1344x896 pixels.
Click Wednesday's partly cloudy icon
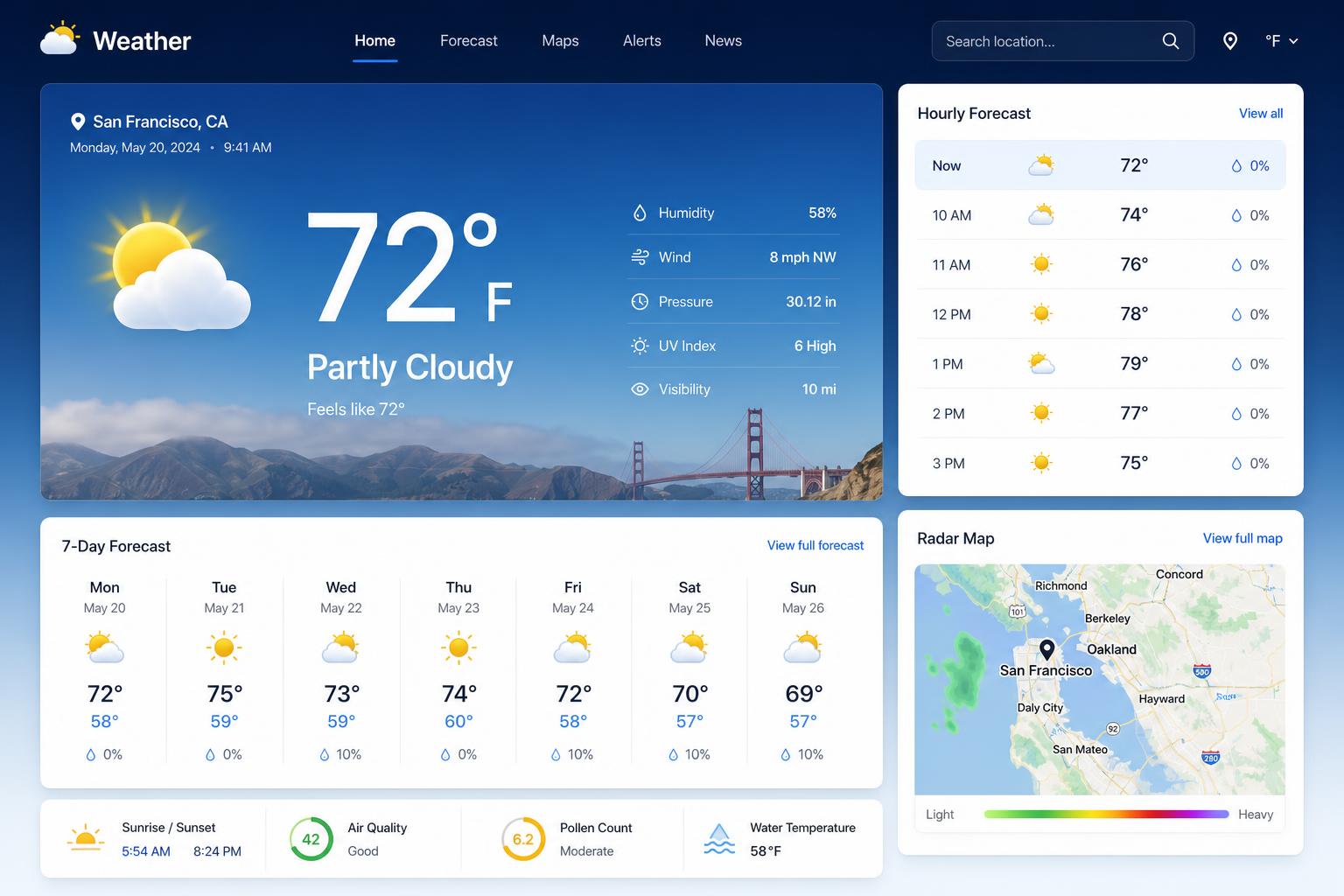pyautogui.click(x=340, y=648)
